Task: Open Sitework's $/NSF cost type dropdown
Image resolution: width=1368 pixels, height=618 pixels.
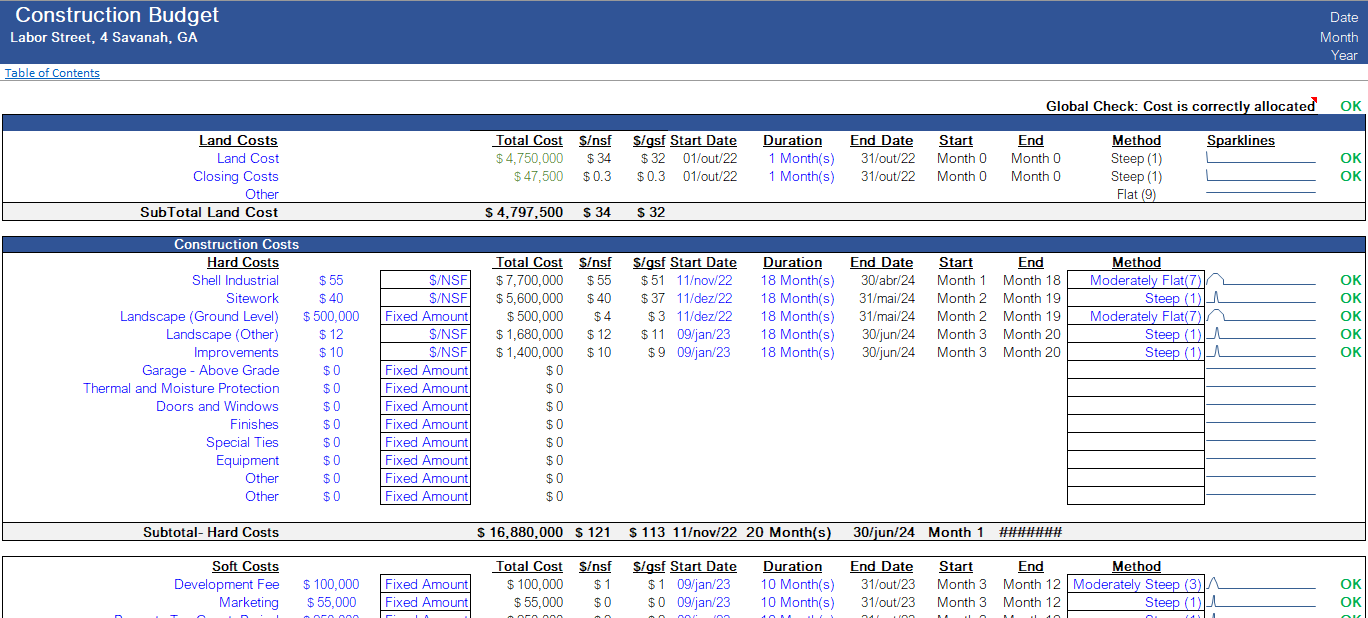Action: click(x=425, y=299)
